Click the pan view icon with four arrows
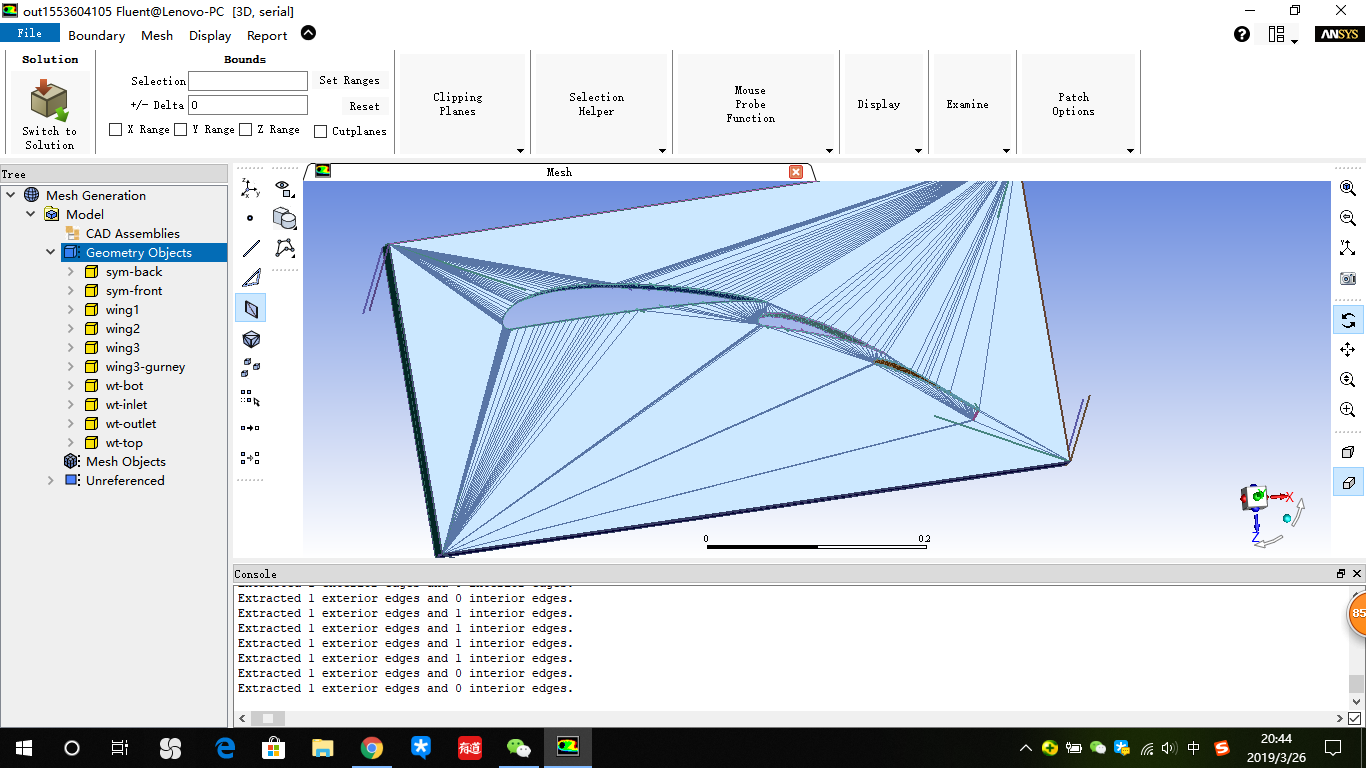 click(x=1348, y=350)
